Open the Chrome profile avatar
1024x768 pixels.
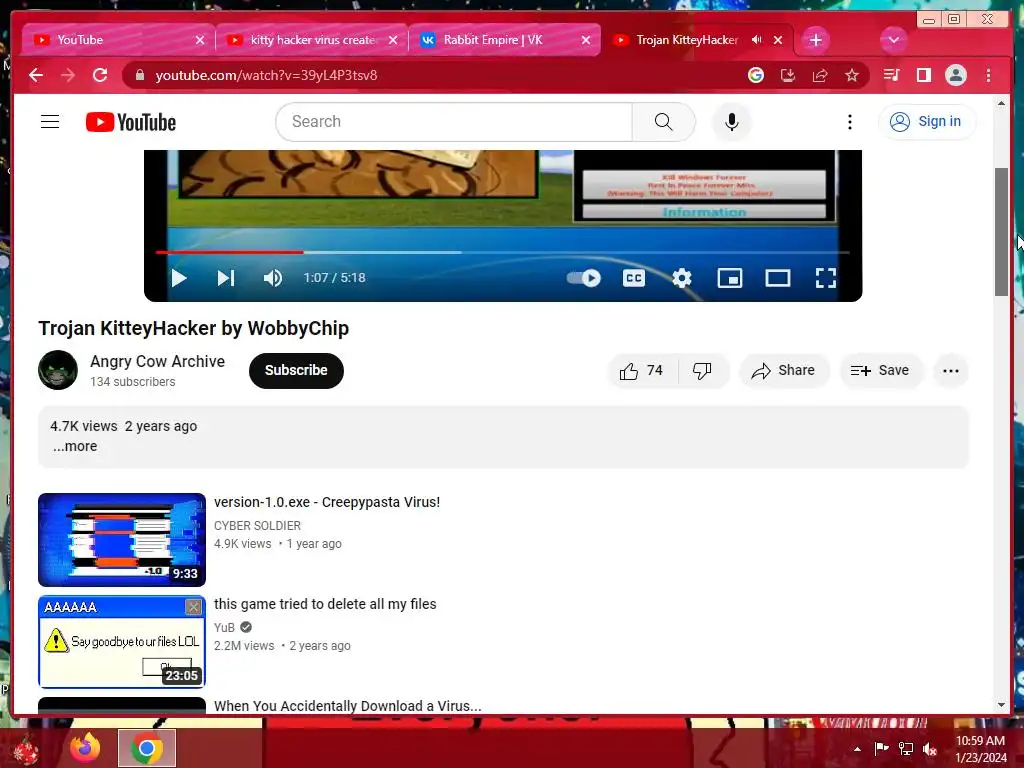(x=955, y=75)
